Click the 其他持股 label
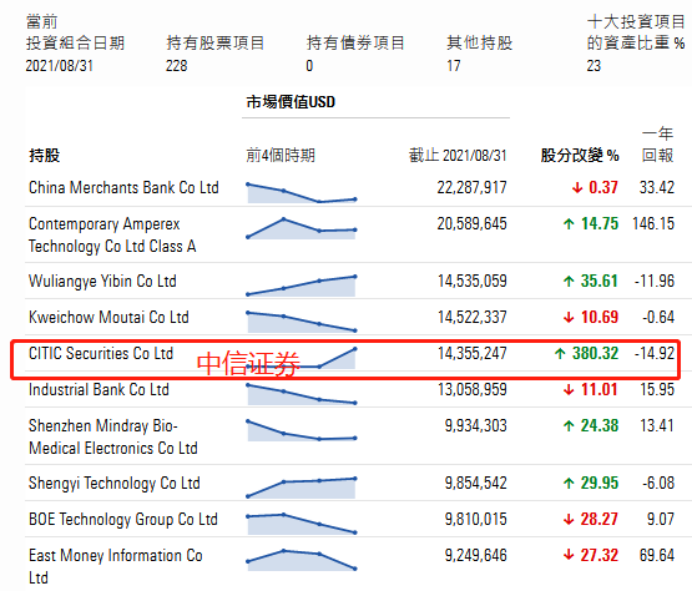The height and width of the screenshot is (592, 693). click(480, 43)
